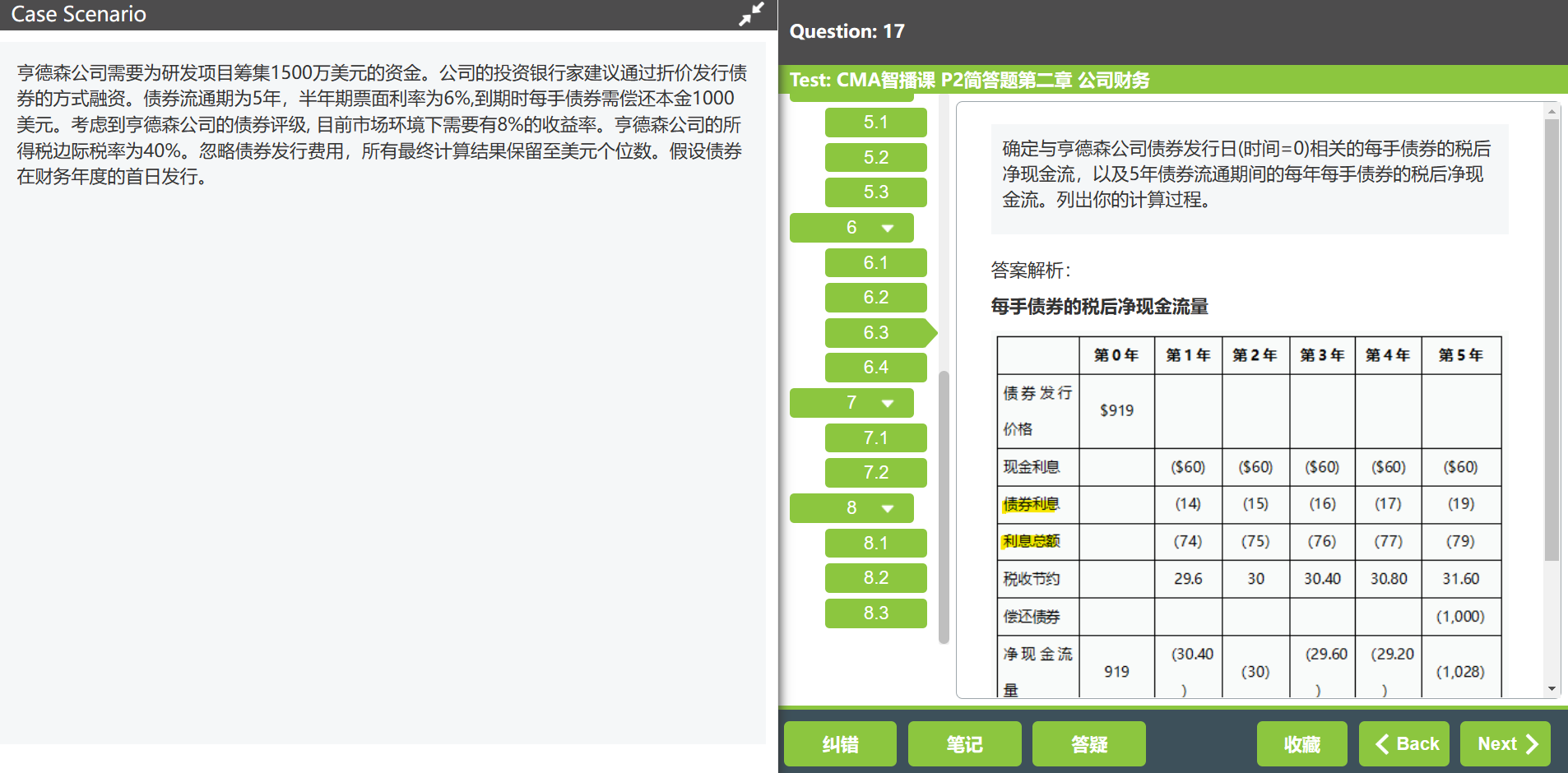Image resolution: width=1568 pixels, height=773 pixels.
Task: Click section 8 group header
Action: pos(851,508)
